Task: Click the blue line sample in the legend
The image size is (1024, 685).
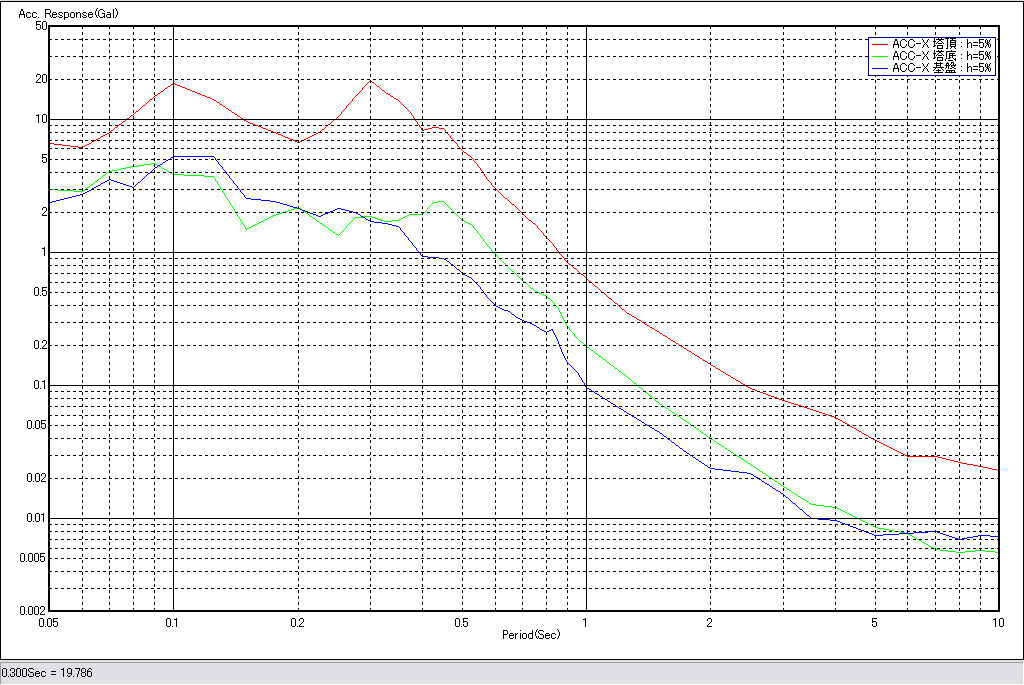Action: 879,69
